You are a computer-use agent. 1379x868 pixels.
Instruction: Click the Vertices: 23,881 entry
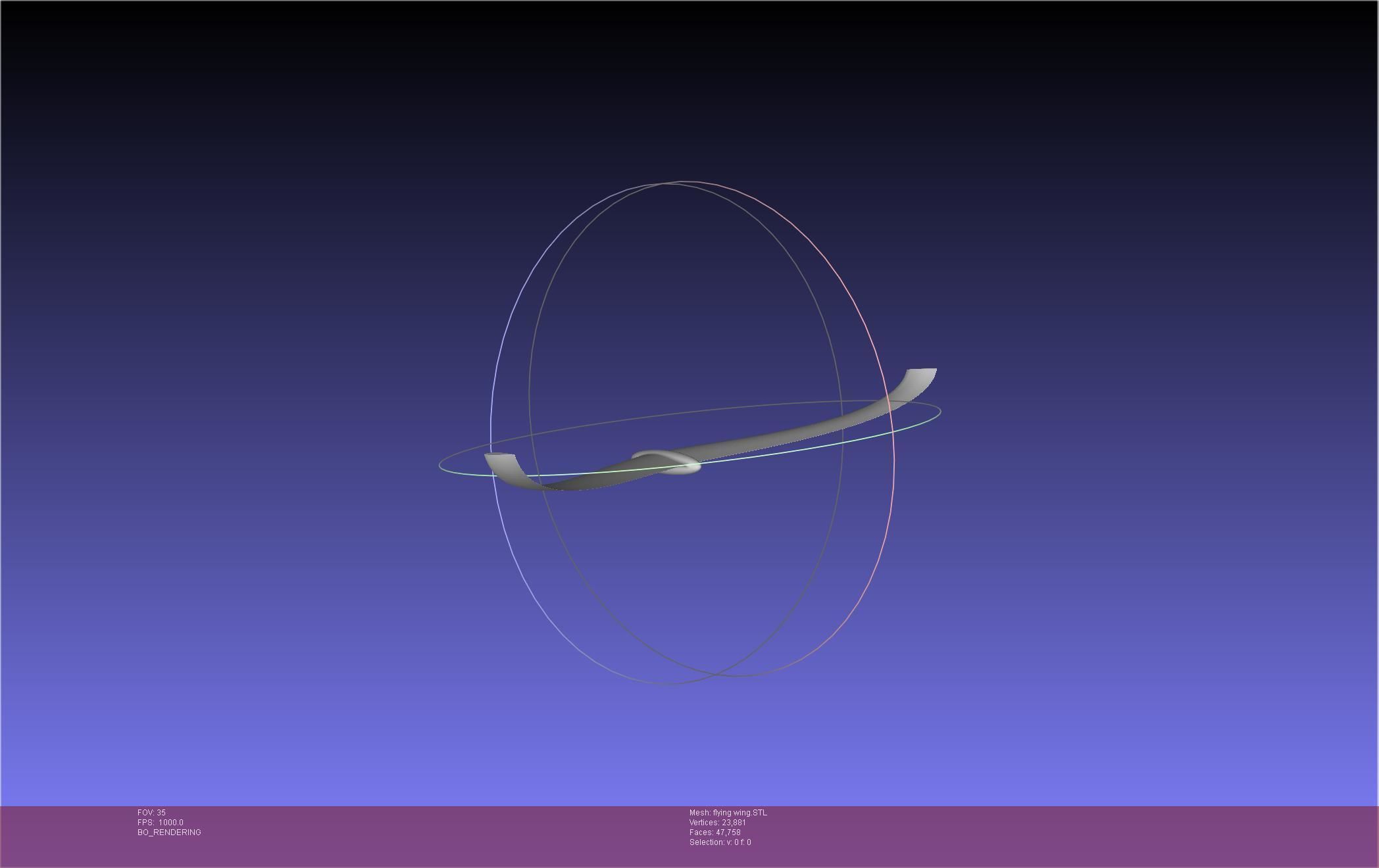point(717,823)
